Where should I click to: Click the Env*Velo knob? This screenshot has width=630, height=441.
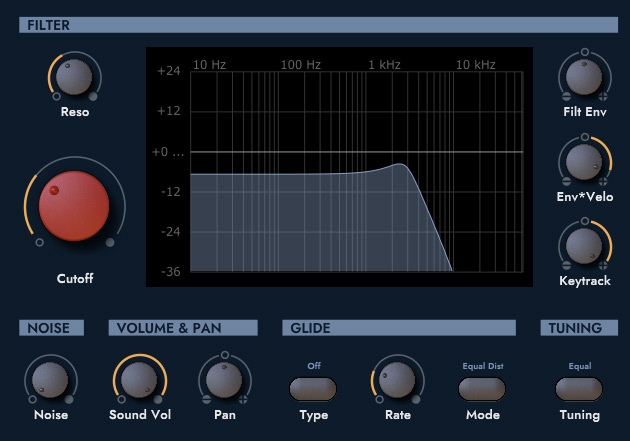[x=585, y=162]
